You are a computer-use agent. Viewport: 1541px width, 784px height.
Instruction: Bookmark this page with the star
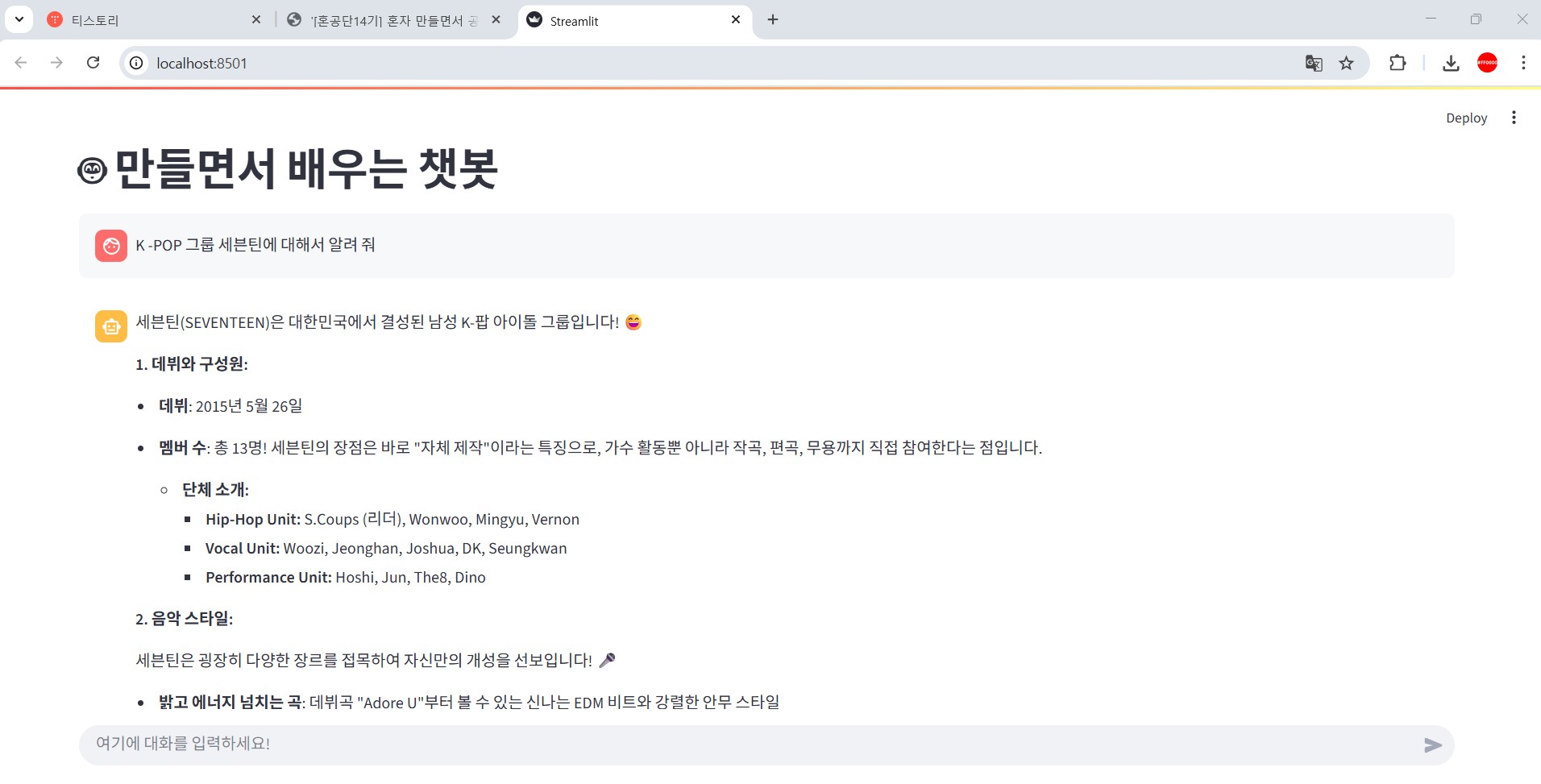click(x=1346, y=63)
